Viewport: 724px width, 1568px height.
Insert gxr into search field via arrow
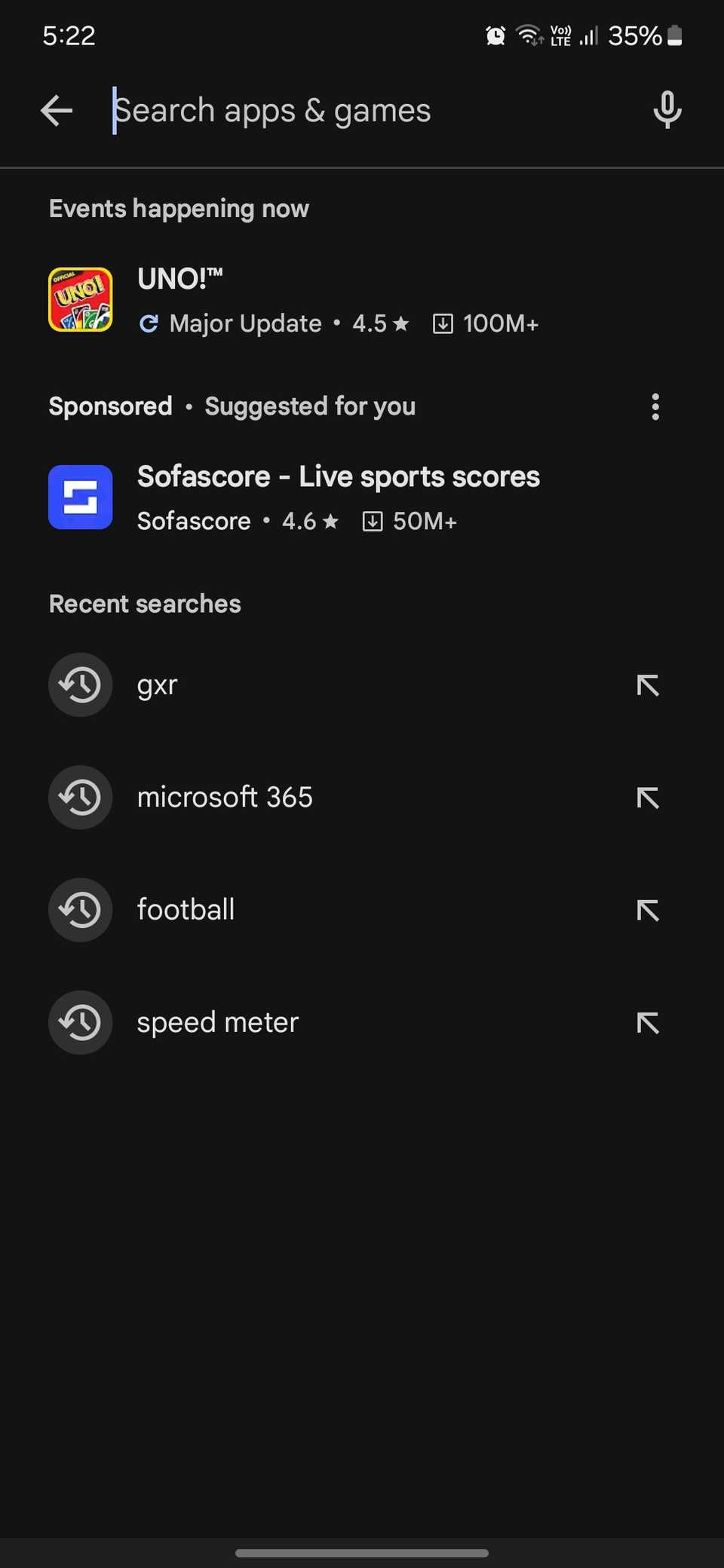[648, 685]
